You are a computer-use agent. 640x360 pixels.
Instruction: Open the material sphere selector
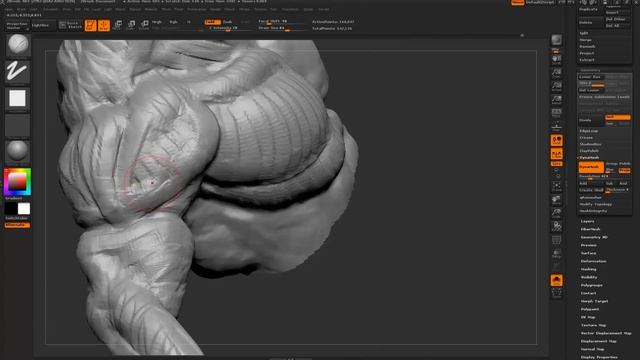pos(18,152)
